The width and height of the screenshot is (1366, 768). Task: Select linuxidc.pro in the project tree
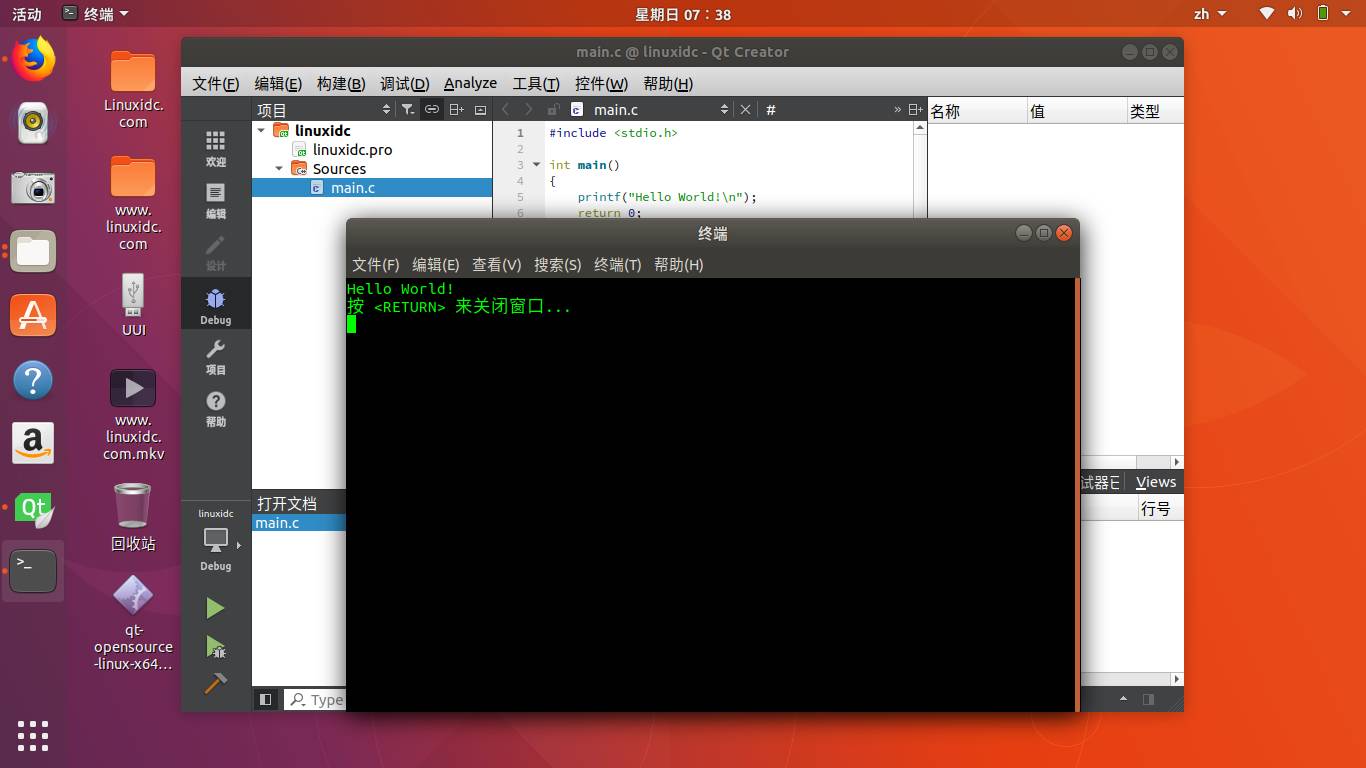tap(352, 149)
